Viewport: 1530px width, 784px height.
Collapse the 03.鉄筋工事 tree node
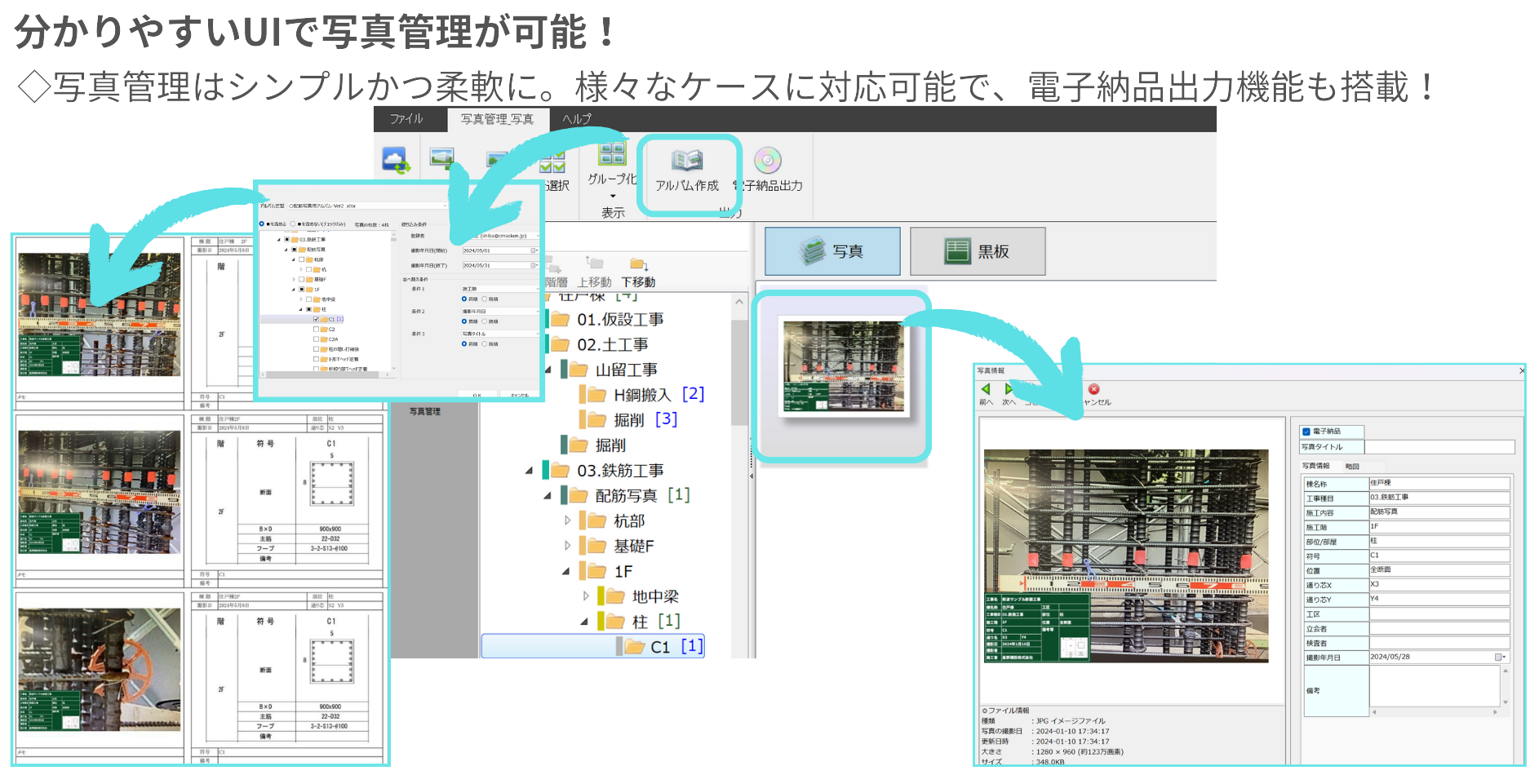529,471
